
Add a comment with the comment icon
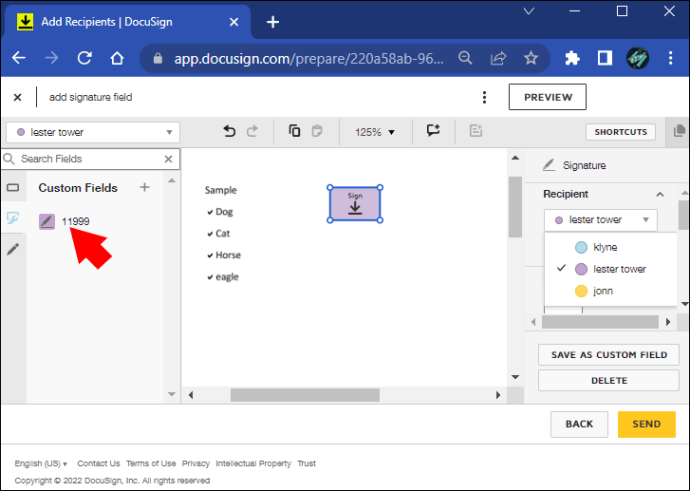[x=433, y=130]
